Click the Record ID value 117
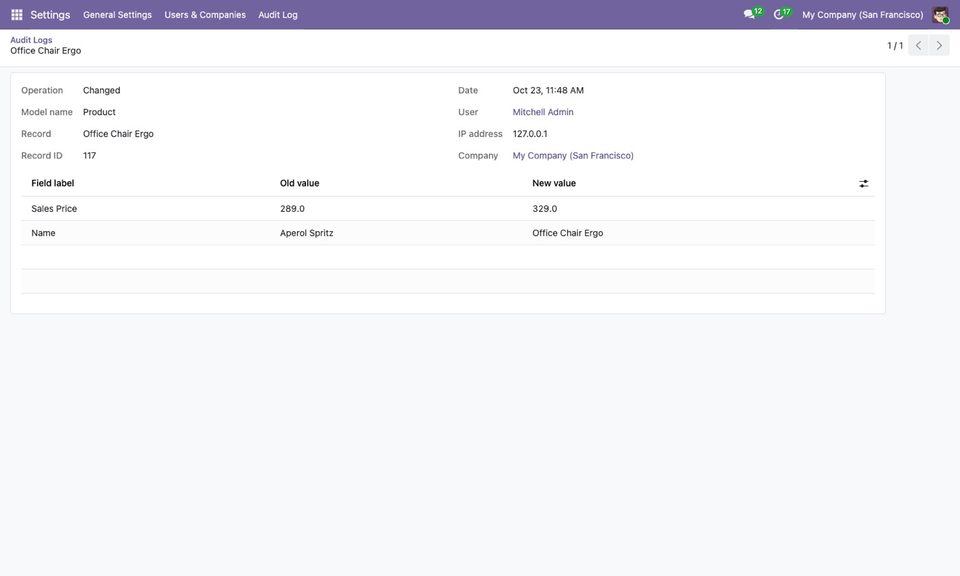The image size is (960, 576). pyautogui.click(x=89, y=155)
